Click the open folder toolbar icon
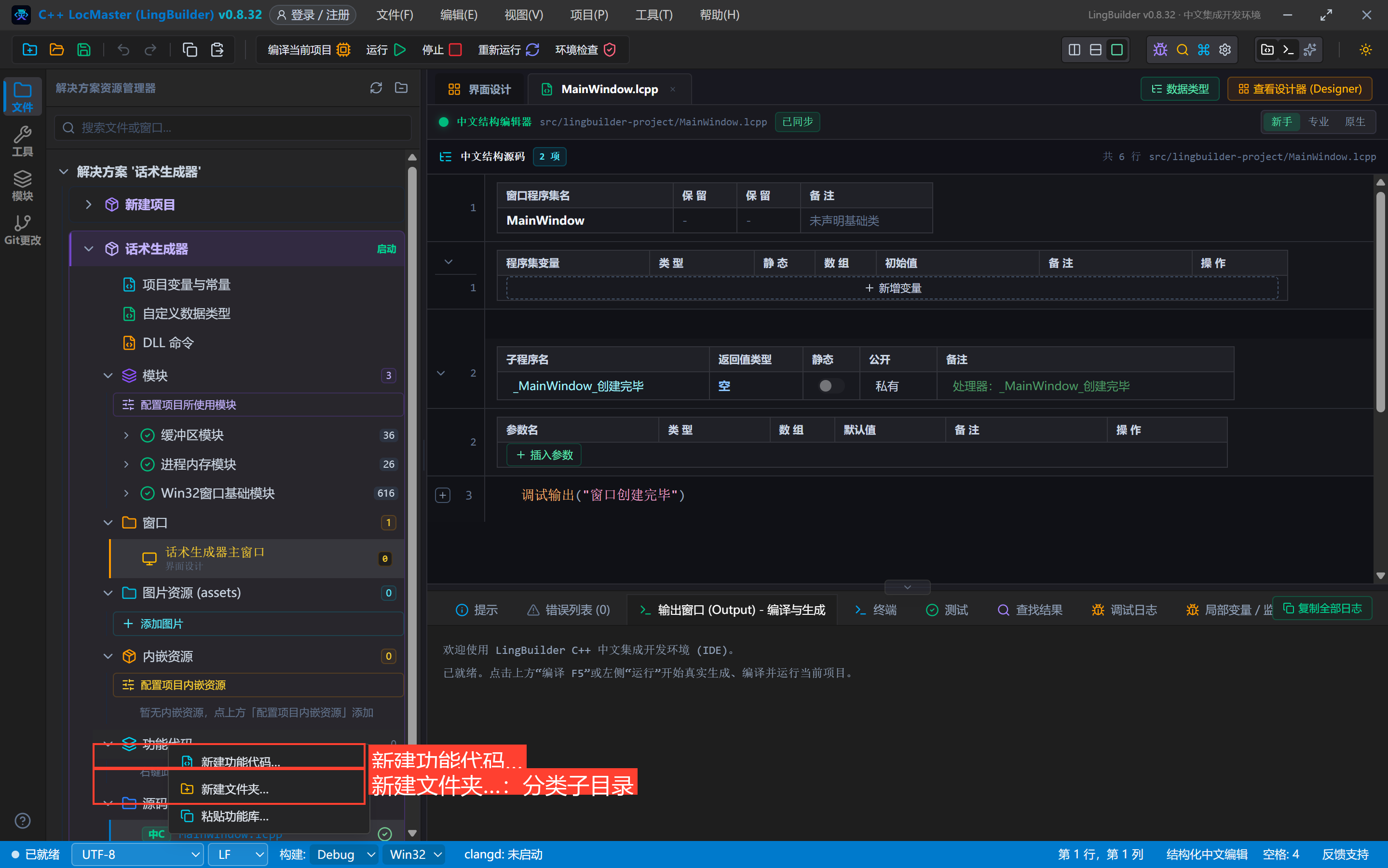 [x=57, y=50]
